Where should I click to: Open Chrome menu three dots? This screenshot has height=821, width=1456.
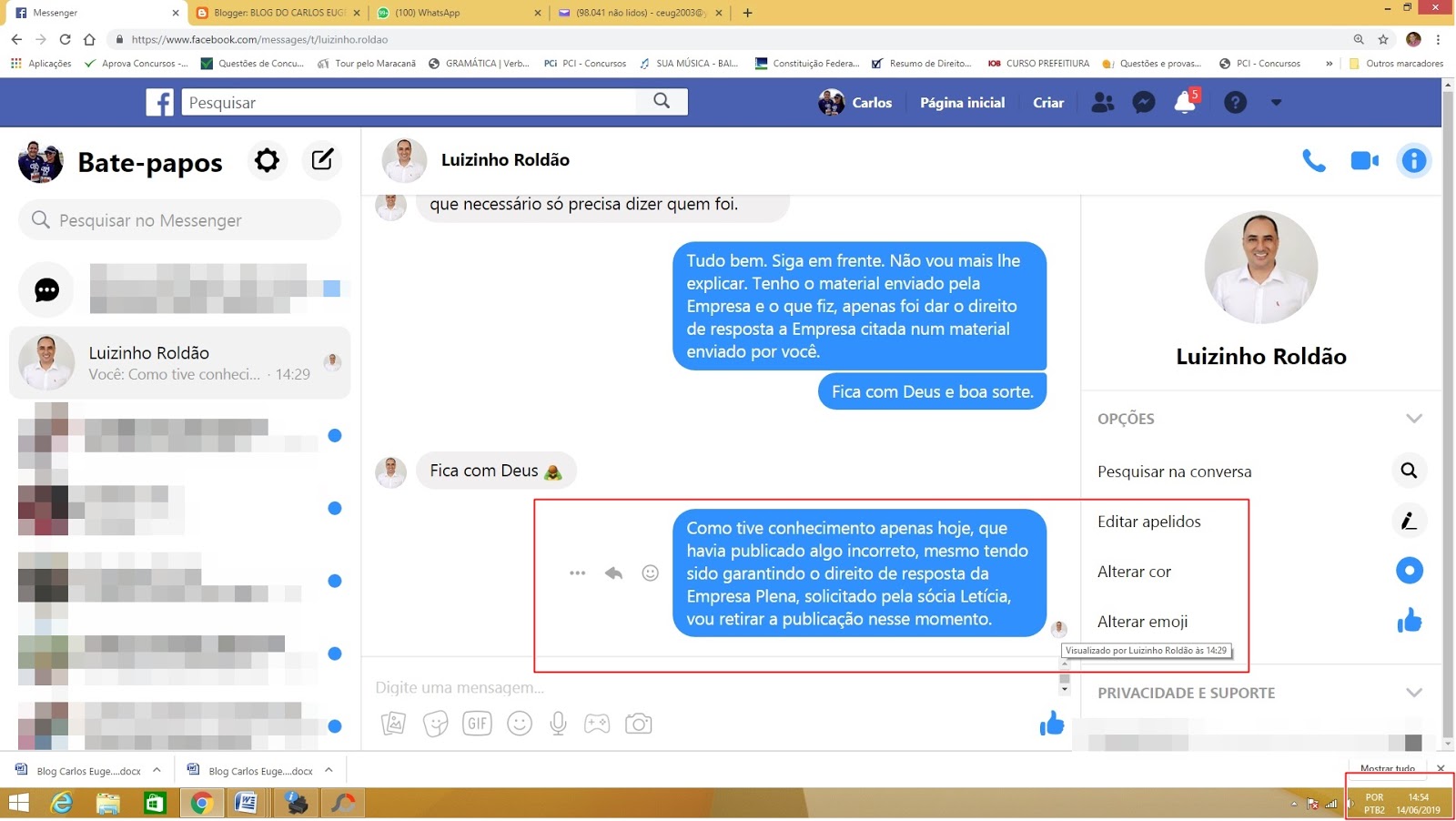[x=1438, y=39]
